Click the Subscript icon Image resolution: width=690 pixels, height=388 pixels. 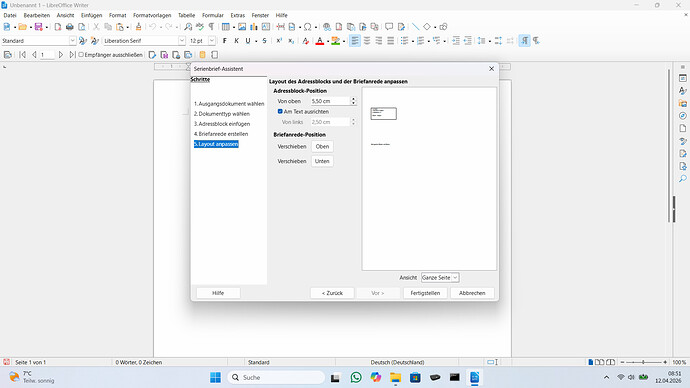tap(291, 41)
